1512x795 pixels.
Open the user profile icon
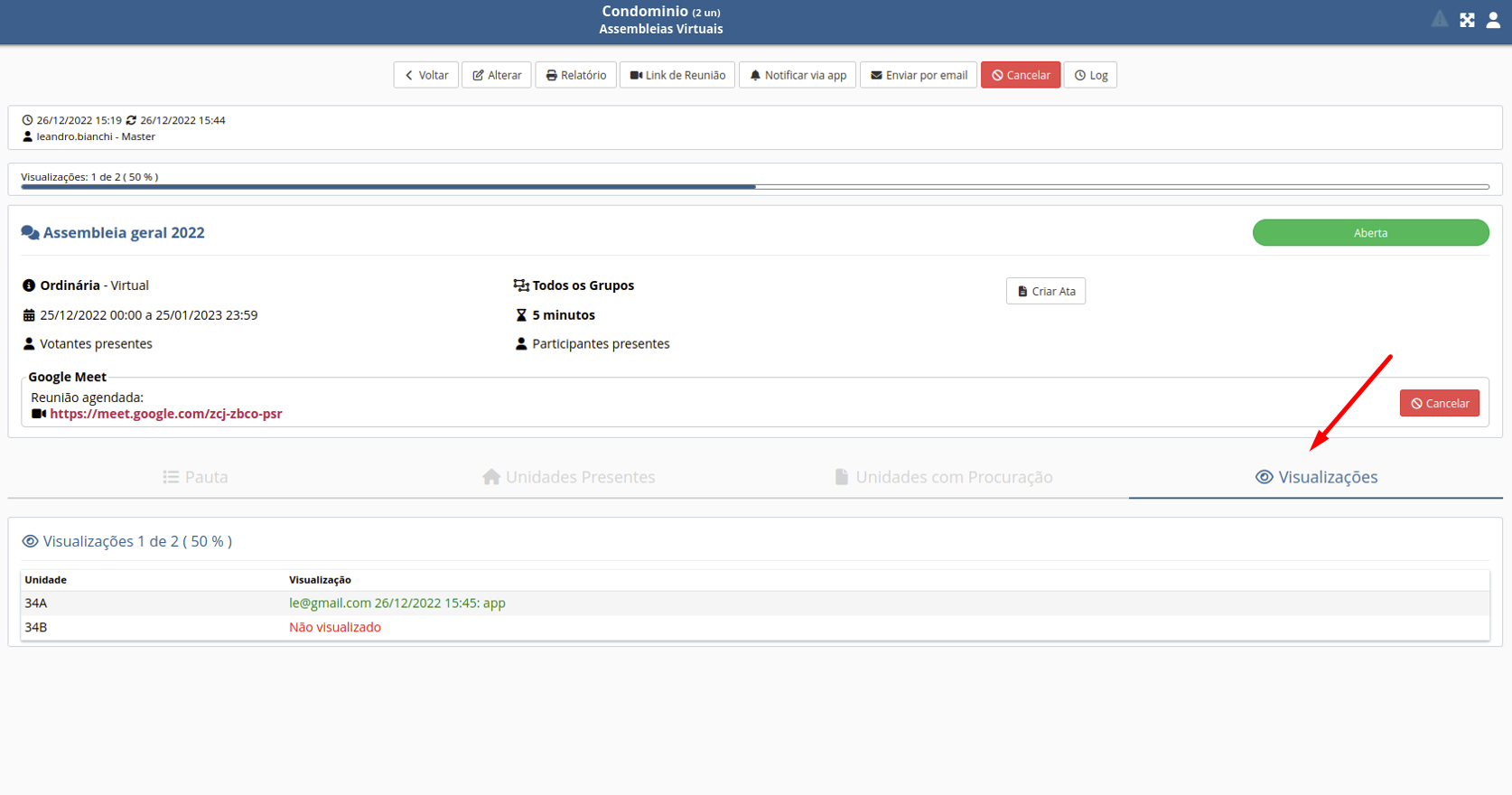click(1493, 20)
